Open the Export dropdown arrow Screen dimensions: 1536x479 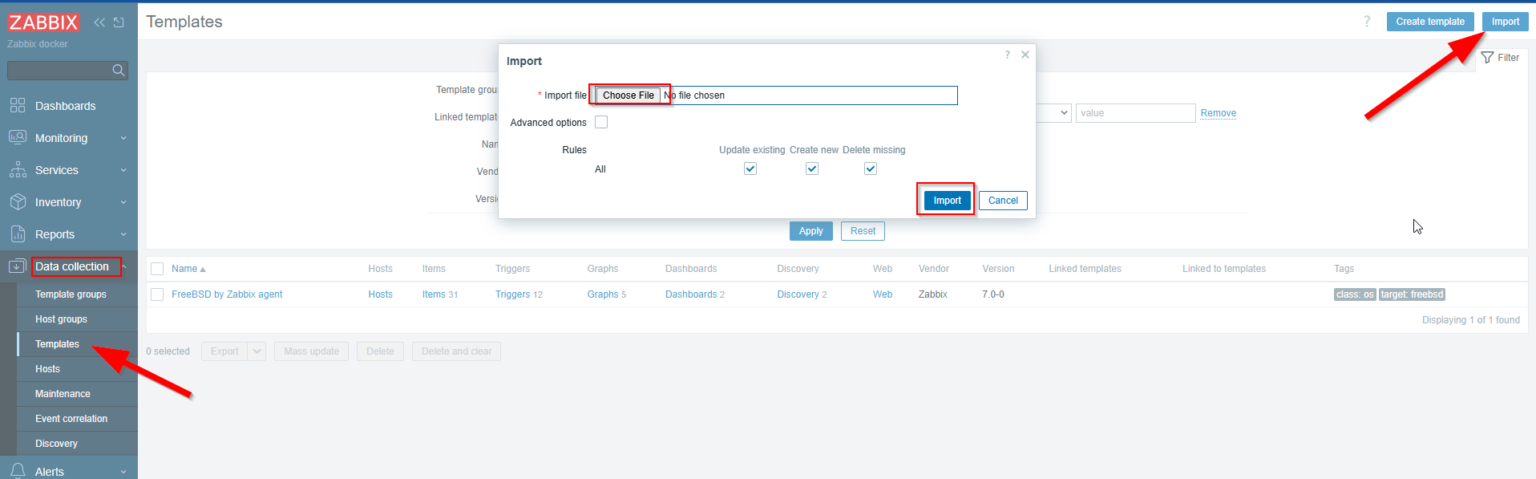pyautogui.click(x=256, y=351)
